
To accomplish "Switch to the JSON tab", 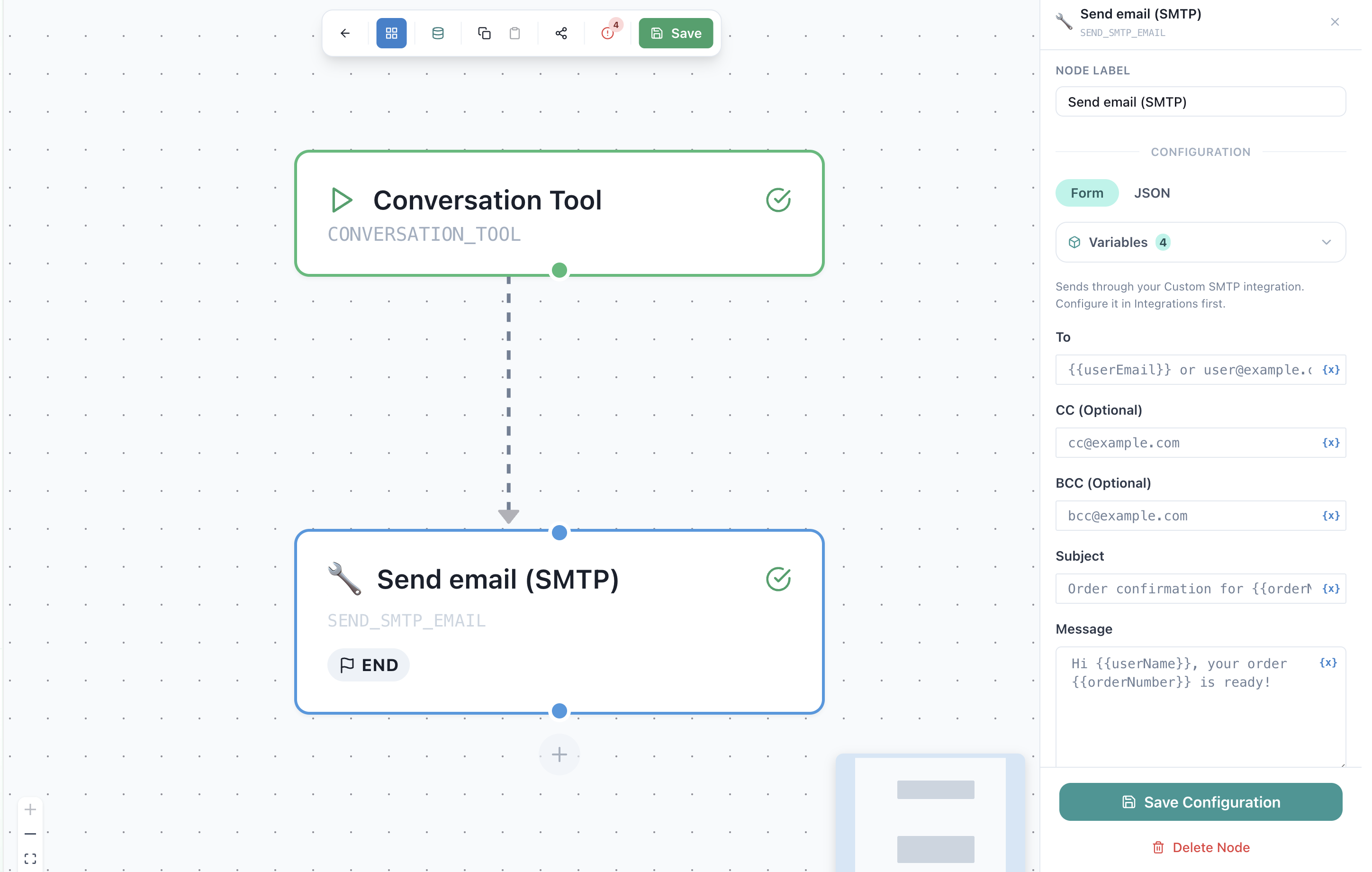I will pyautogui.click(x=1152, y=193).
